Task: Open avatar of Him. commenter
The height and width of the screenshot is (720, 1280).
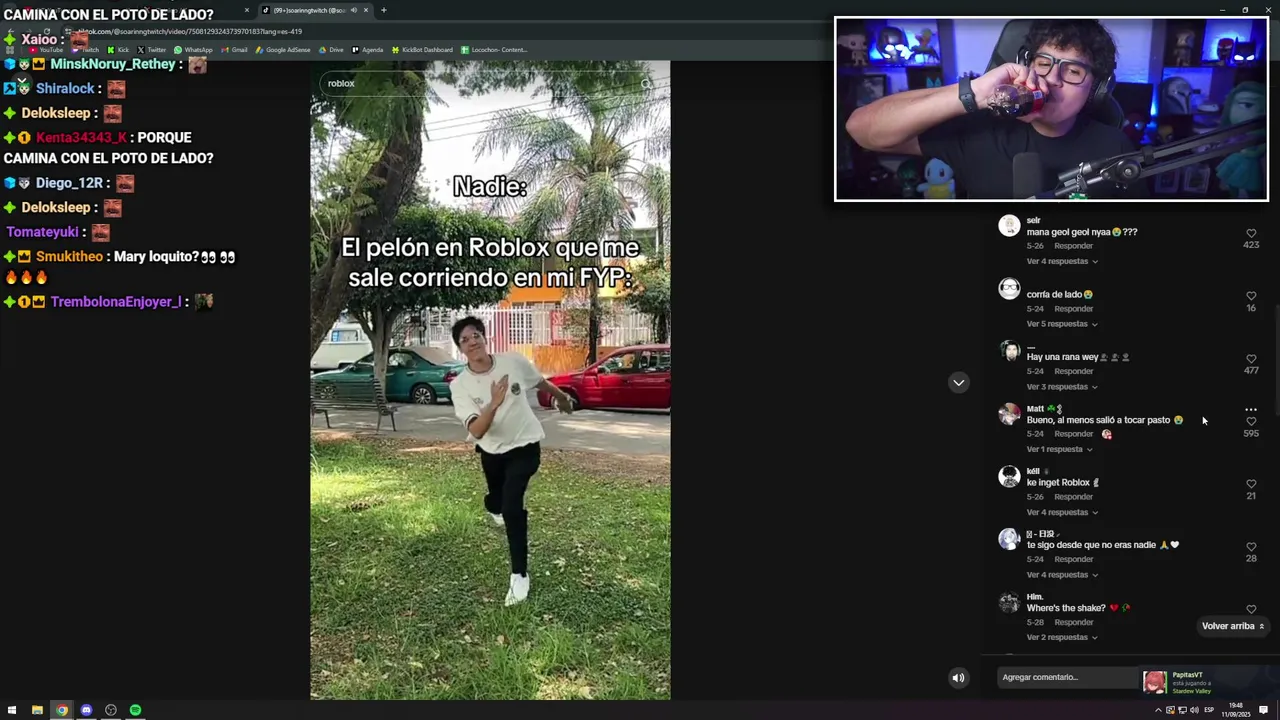Action: (x=1009, y=602)
